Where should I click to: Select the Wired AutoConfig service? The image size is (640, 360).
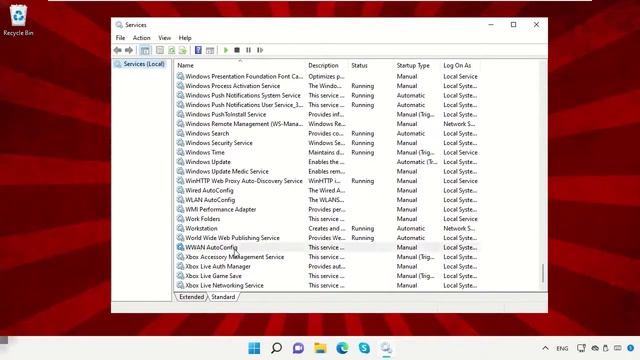[x=327, y=190]
